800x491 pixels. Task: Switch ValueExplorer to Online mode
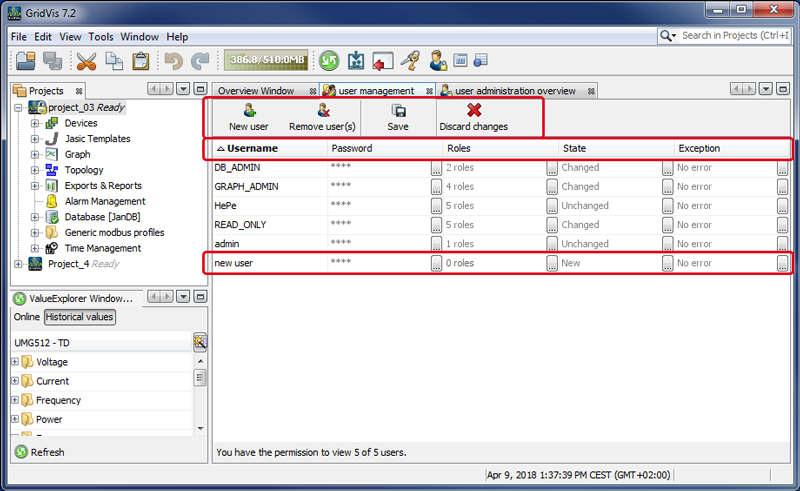(26, 317)
